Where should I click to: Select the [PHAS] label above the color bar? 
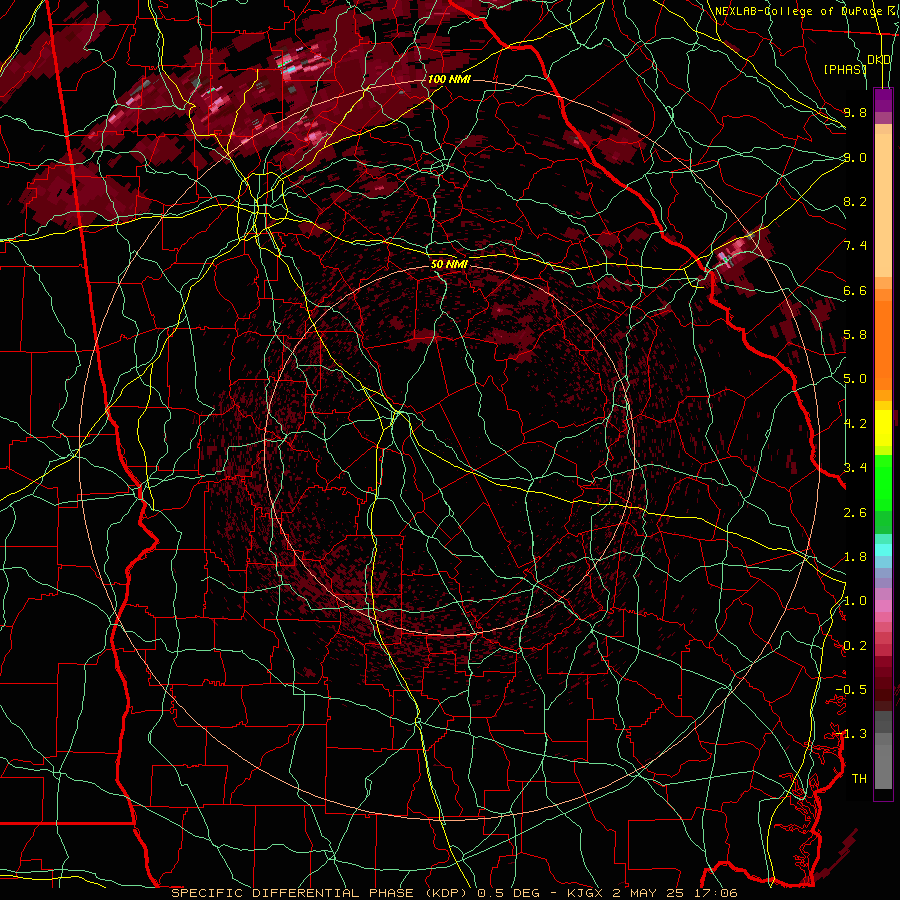tap(845, 70)
